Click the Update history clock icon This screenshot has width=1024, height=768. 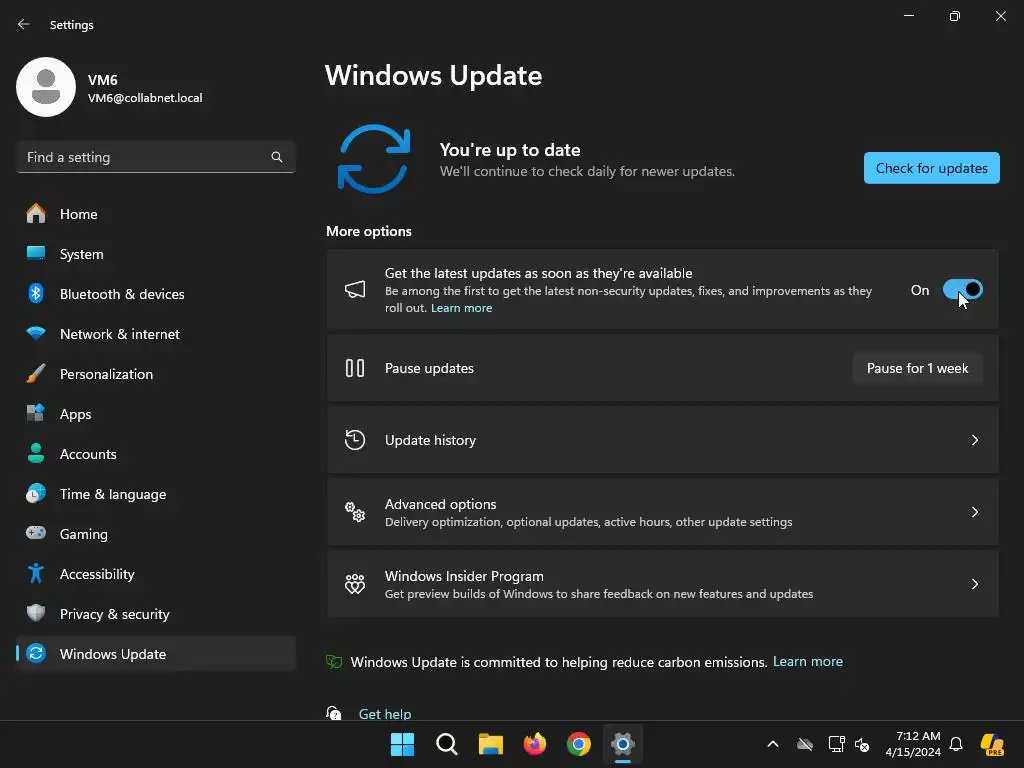pyautogui.click(x=355, y=440)
